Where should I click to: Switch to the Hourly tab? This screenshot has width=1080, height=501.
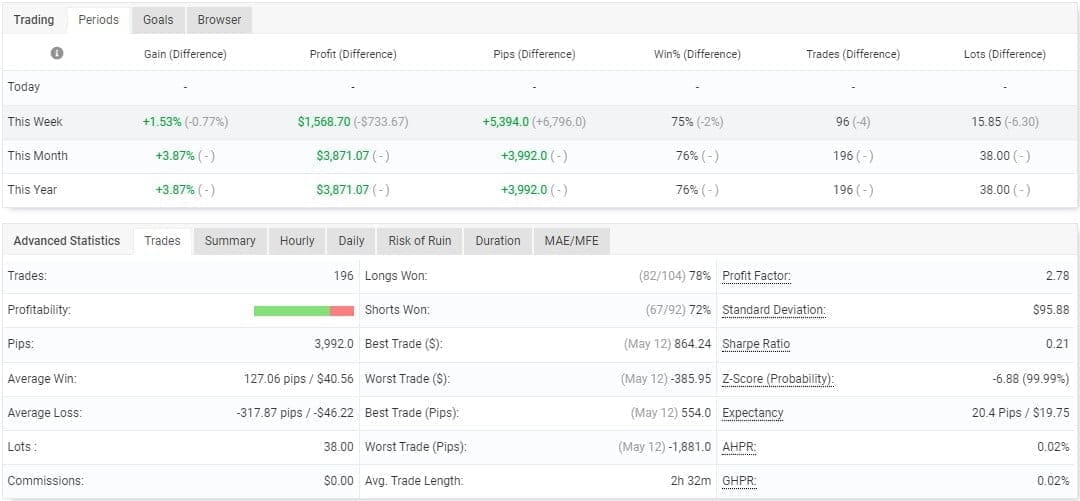click(297, 241)
